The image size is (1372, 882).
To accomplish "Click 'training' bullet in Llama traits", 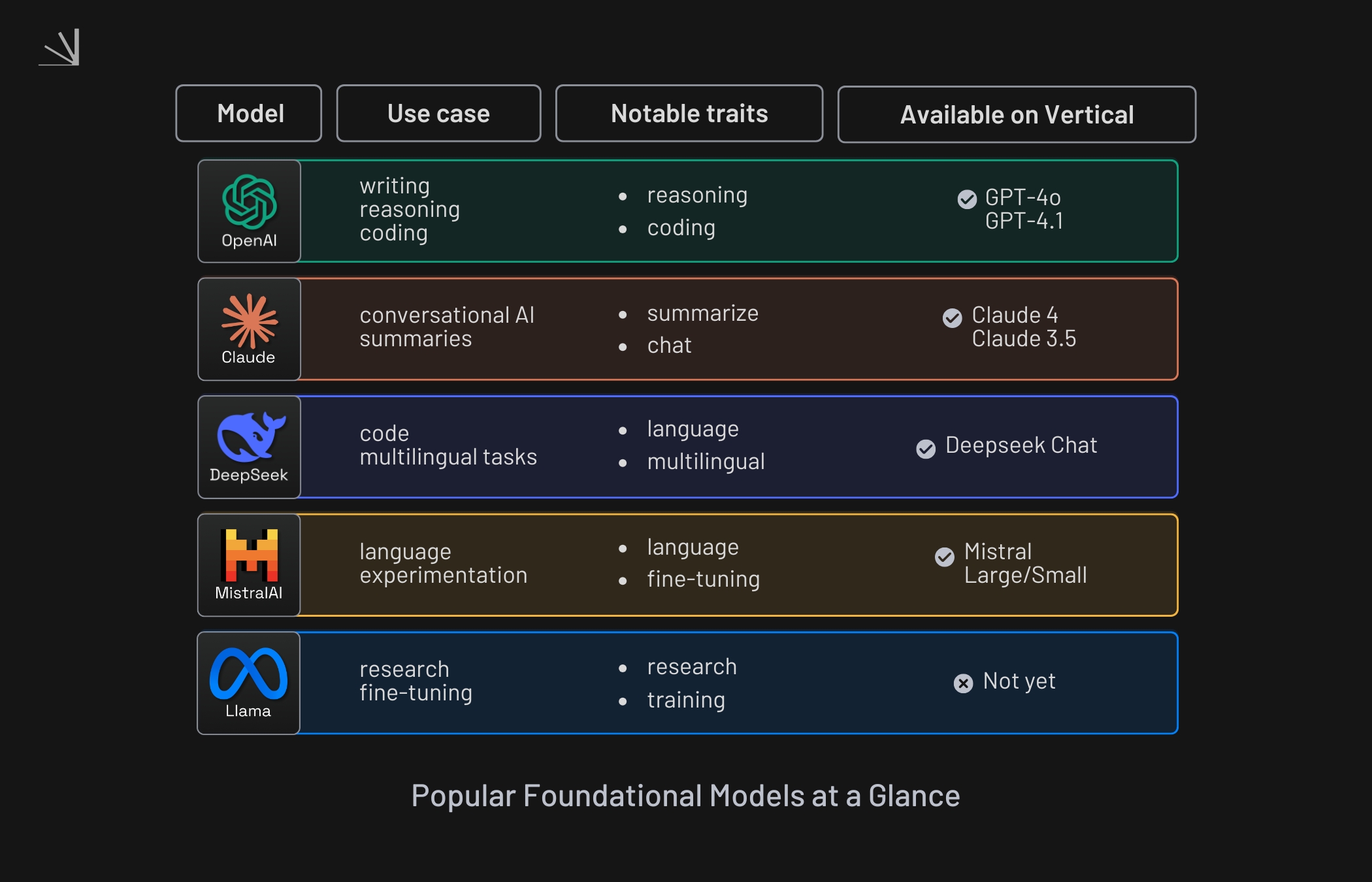I will 686,700.
